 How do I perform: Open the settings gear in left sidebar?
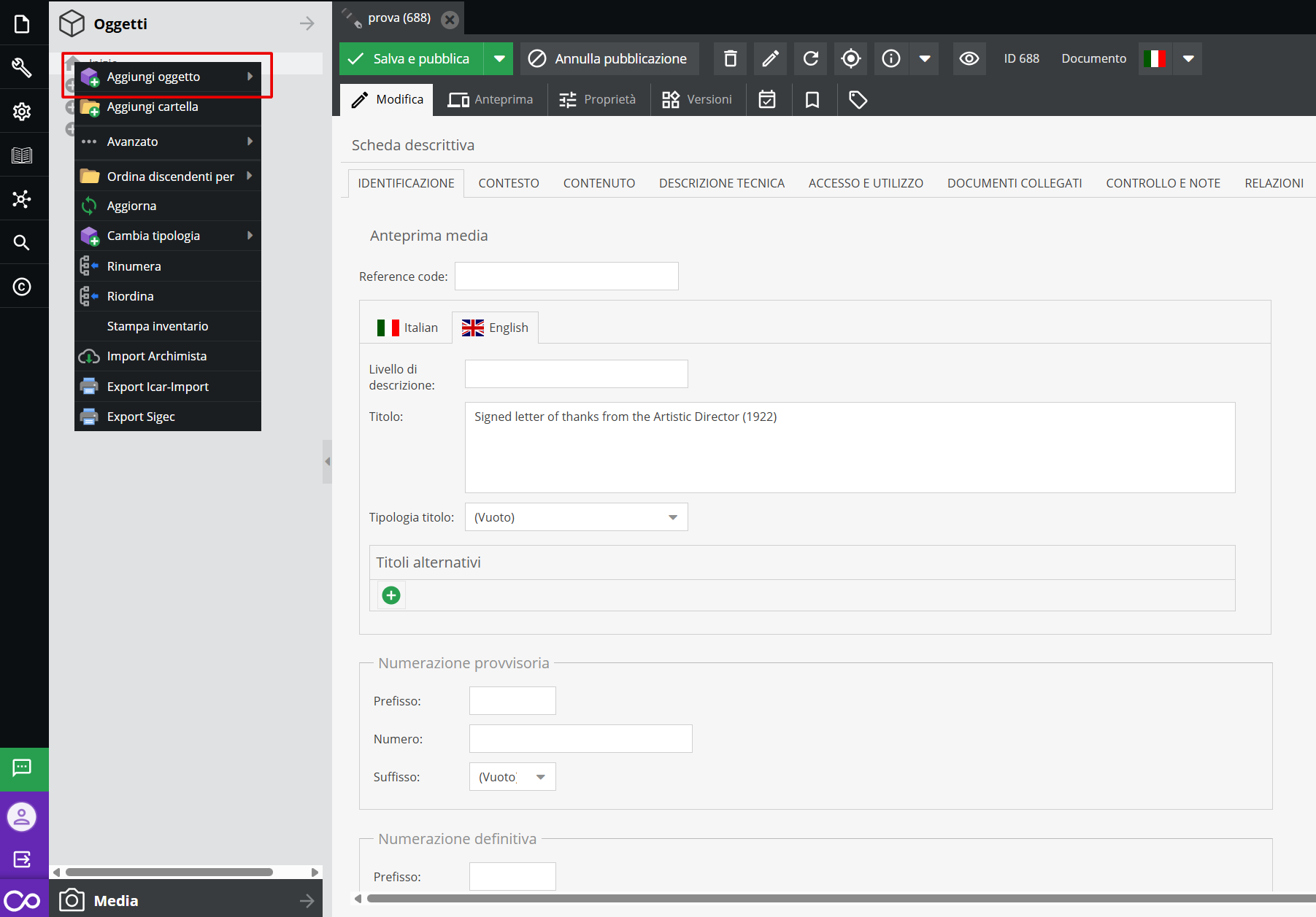pos(22,112)
